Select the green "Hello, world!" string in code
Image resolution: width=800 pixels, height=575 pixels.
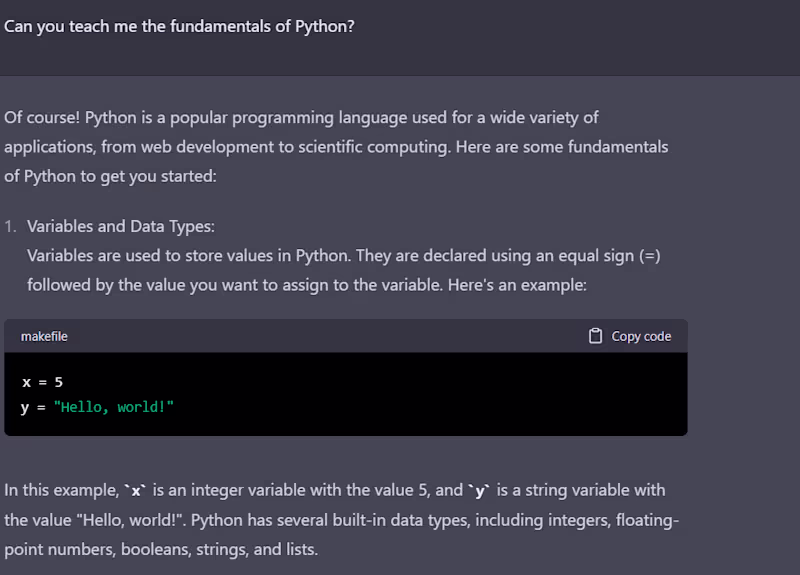point(113,407)
